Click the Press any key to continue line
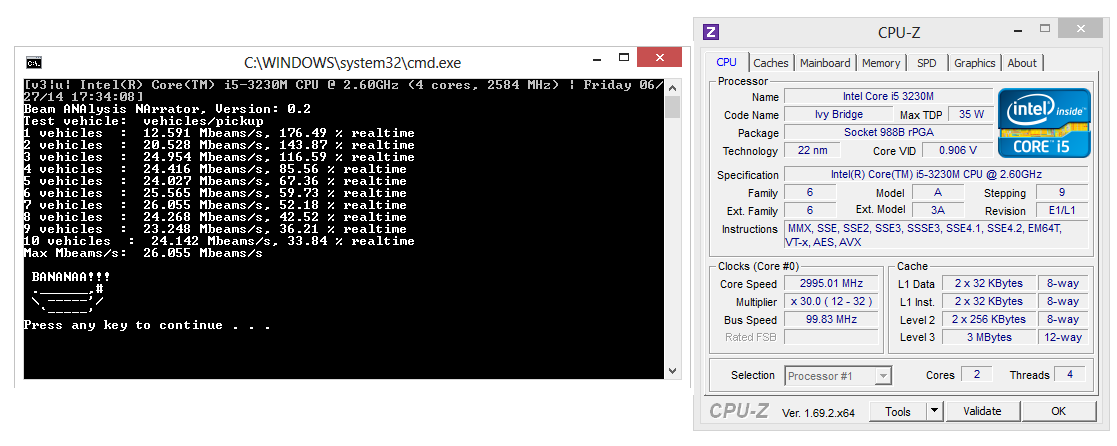The image size is (1117, 446). (x=147, y=325)
